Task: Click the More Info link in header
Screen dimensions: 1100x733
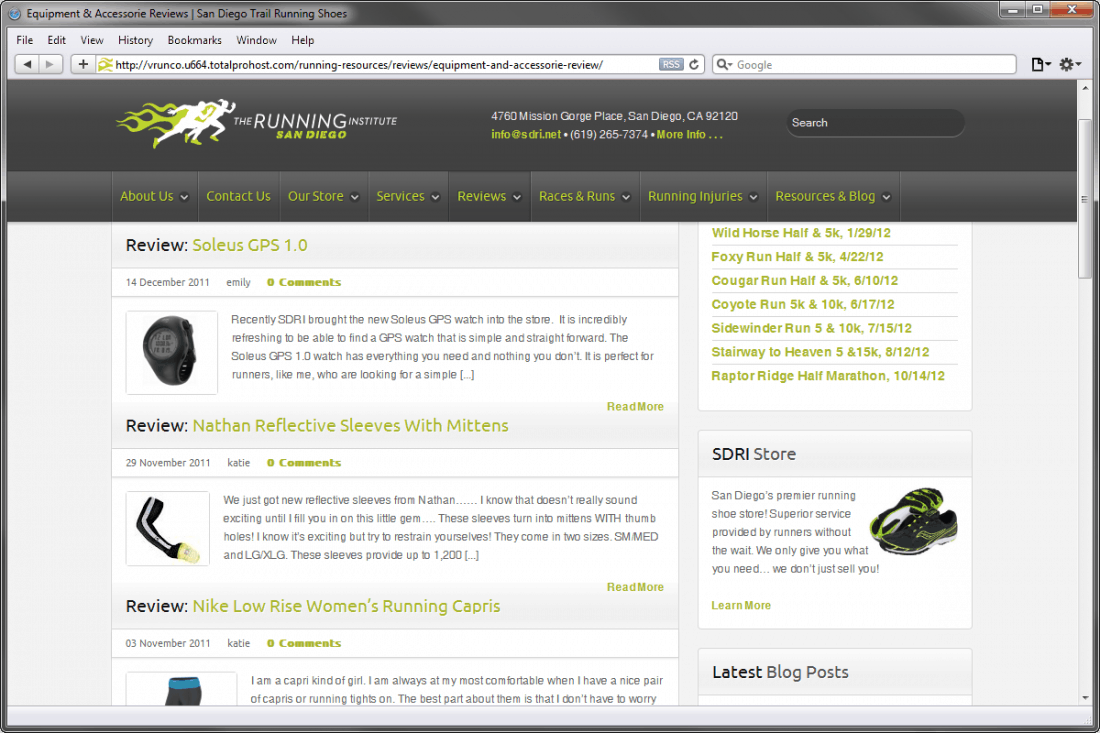Action: pyautogui.click(x=689, y=135)
